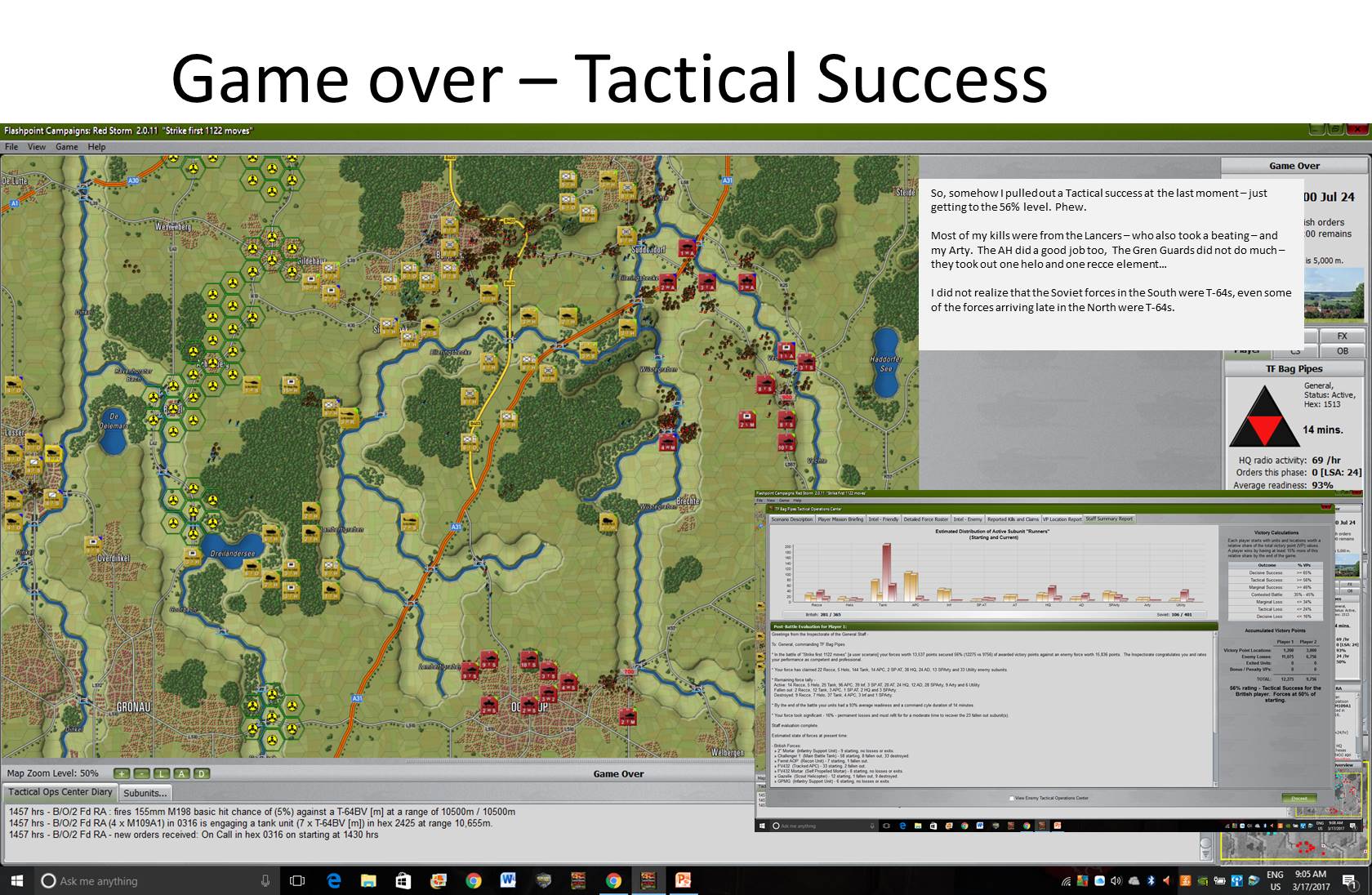Open Detailed Force Roster tab in Operations Center
The height and width of the screenshot is (895, 1372).
(926, 519)
